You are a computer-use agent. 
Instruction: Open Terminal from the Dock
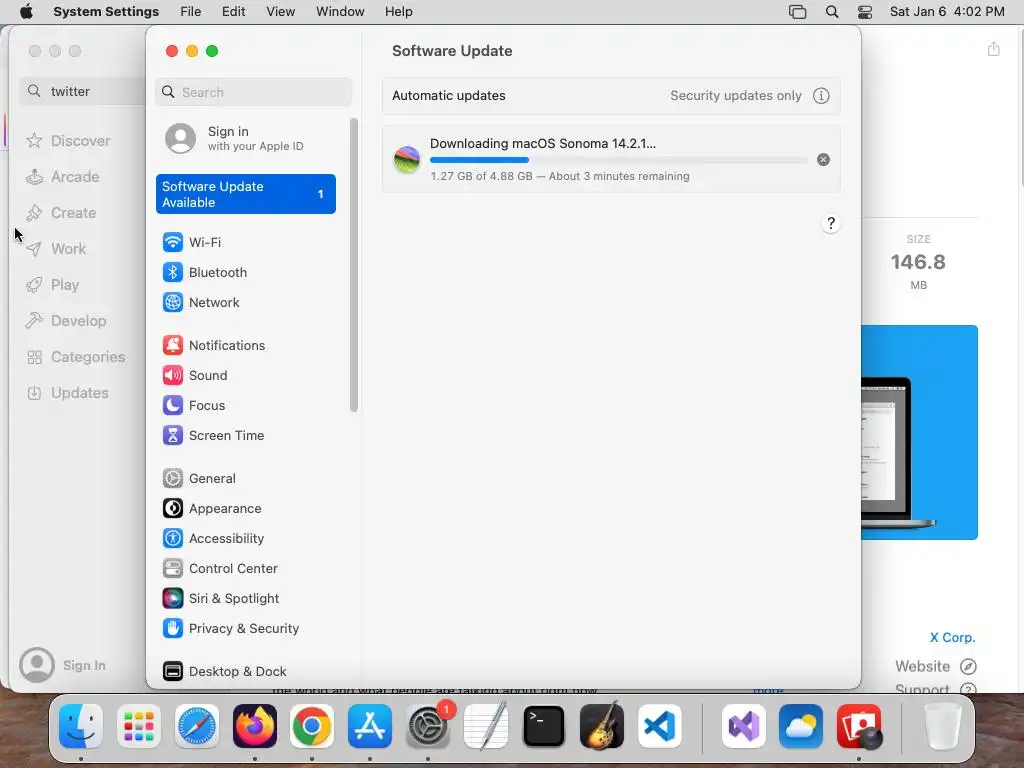point(543,726)
